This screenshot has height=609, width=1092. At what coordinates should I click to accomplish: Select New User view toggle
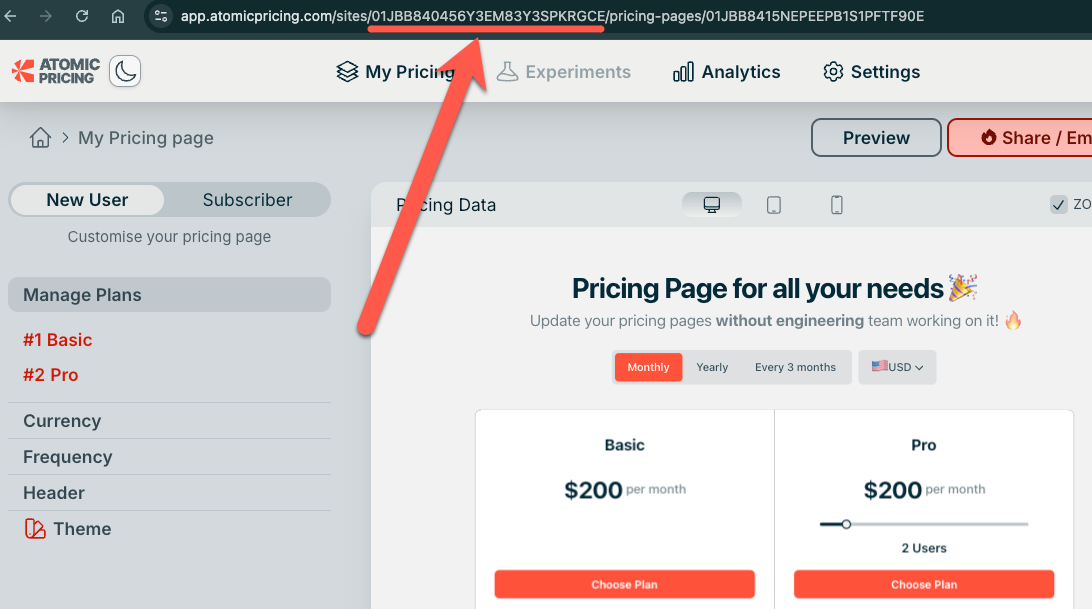click(87, 200)
